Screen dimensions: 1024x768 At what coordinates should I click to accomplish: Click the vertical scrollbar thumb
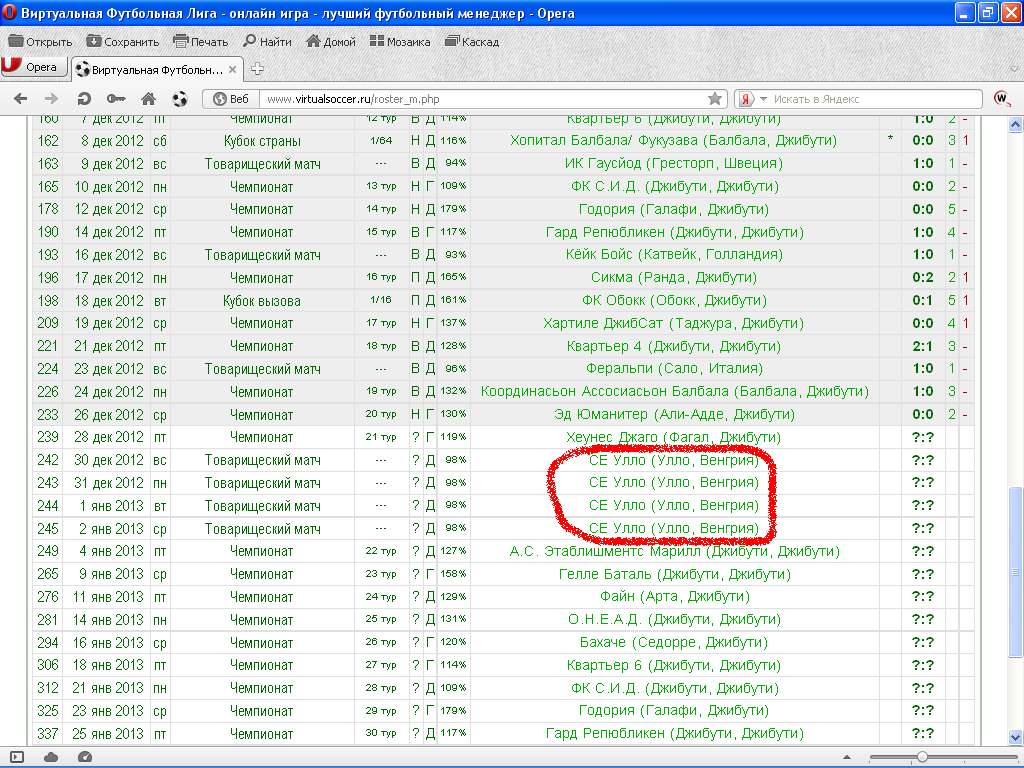coord(1016,571)
